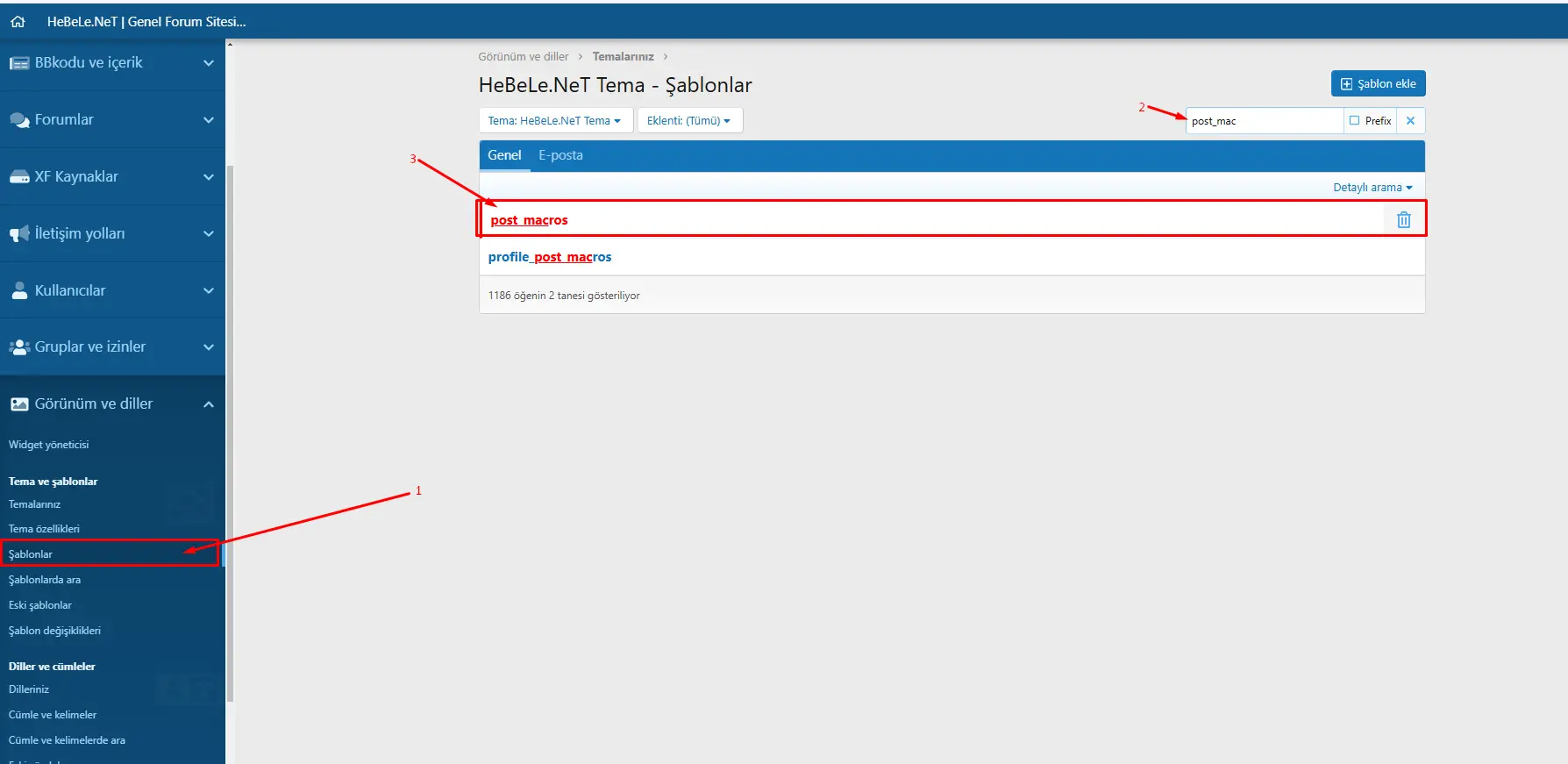Switch to the Genel tab
This screenshot has width=1568, height=764.
pyautogui.click(x=504, y=155)
